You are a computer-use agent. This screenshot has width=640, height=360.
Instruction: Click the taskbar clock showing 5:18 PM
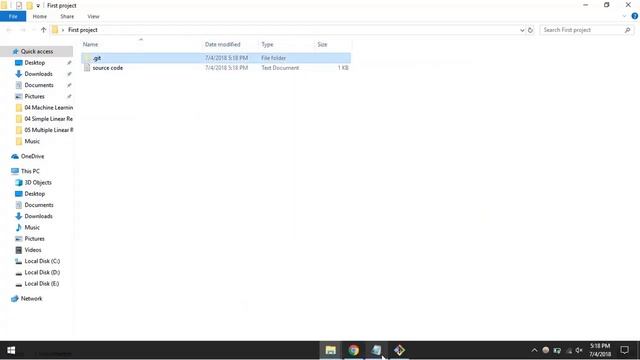click(600, 350)
